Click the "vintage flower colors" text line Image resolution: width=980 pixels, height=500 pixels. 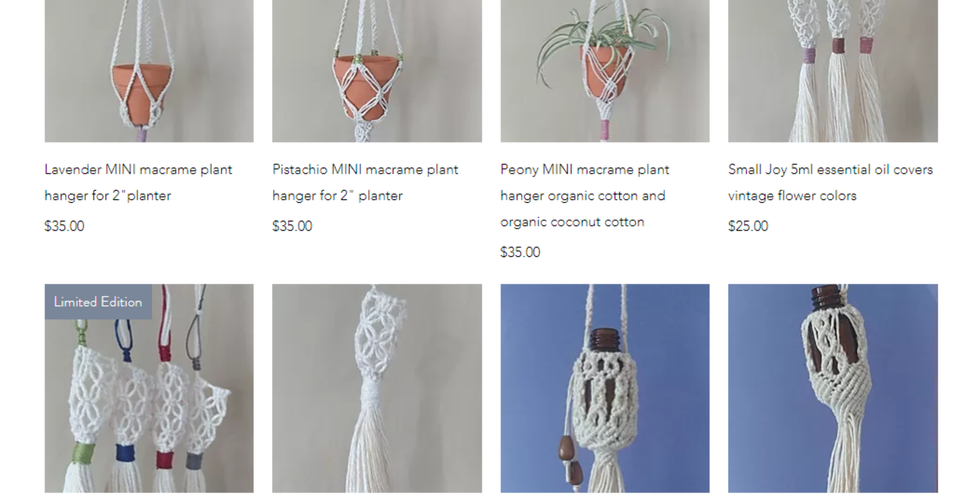pyautogui.click(x=792, y=196)
